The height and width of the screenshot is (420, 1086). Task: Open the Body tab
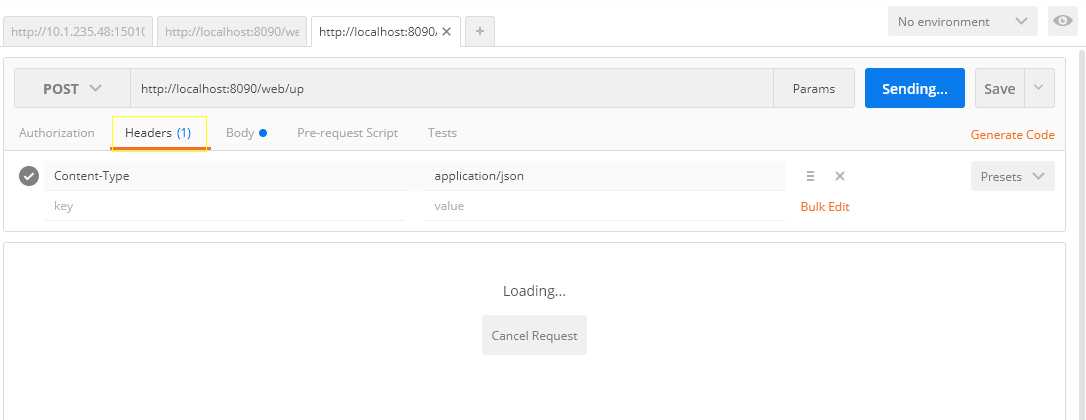point(247,132)
